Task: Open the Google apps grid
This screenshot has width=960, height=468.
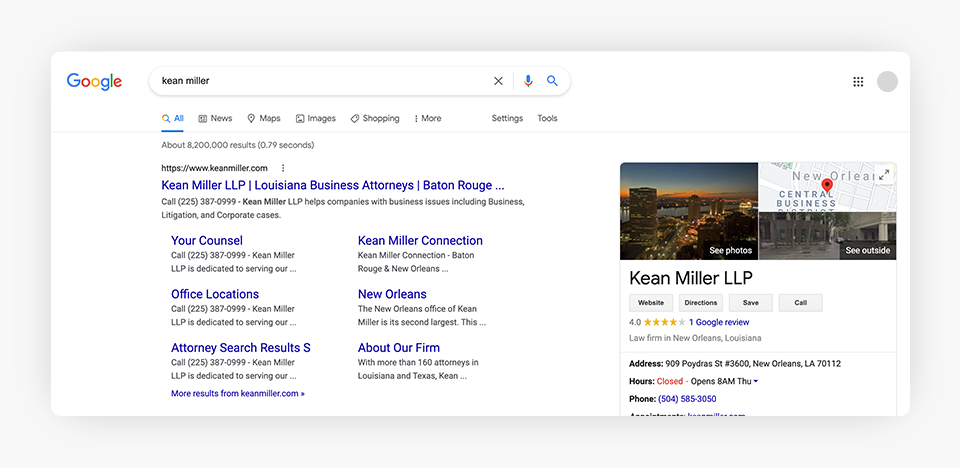Action: pos(858,82)
